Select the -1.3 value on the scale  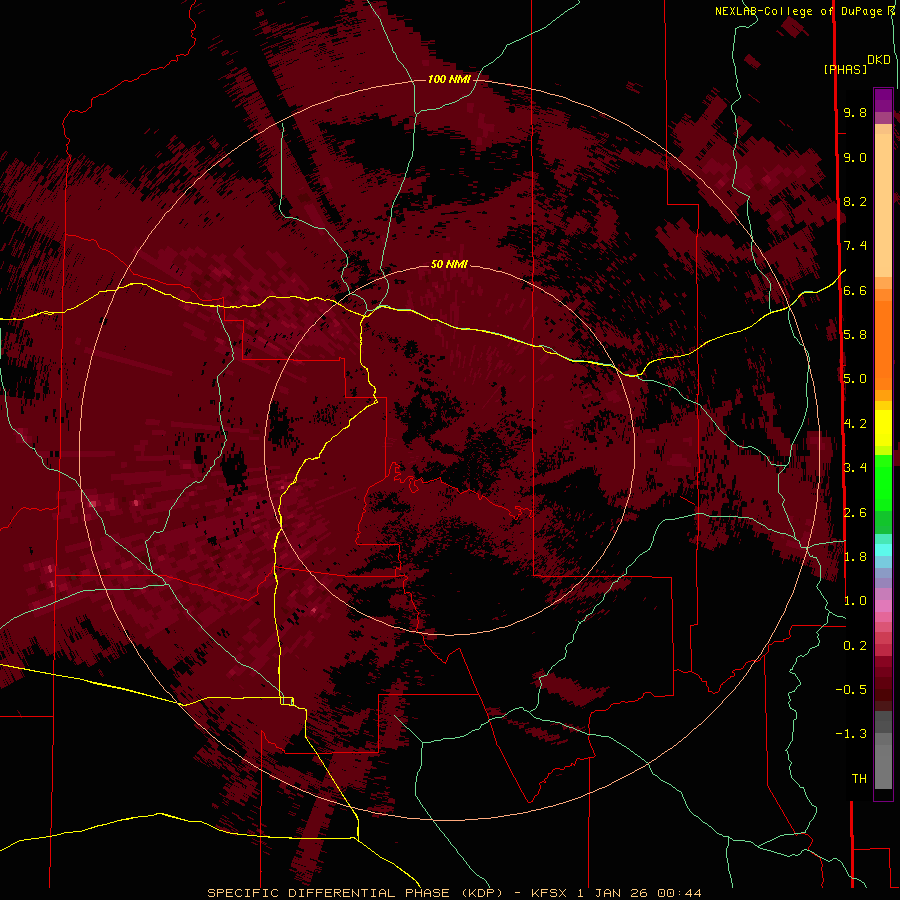point(851,735)
